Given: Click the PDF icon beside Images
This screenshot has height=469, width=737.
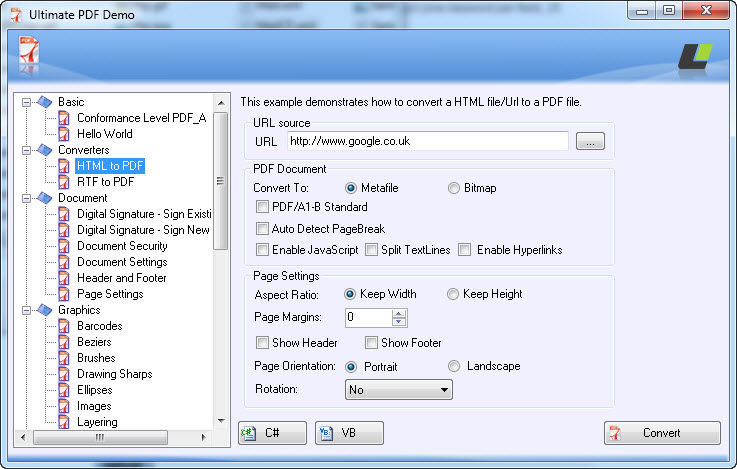Looking at the screenshot, I should pyautogui.click(x=64, y=406).
